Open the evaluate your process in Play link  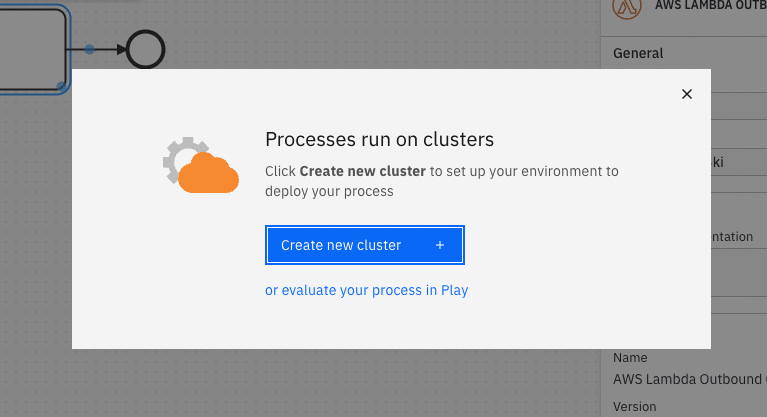[x=366, y=290]
